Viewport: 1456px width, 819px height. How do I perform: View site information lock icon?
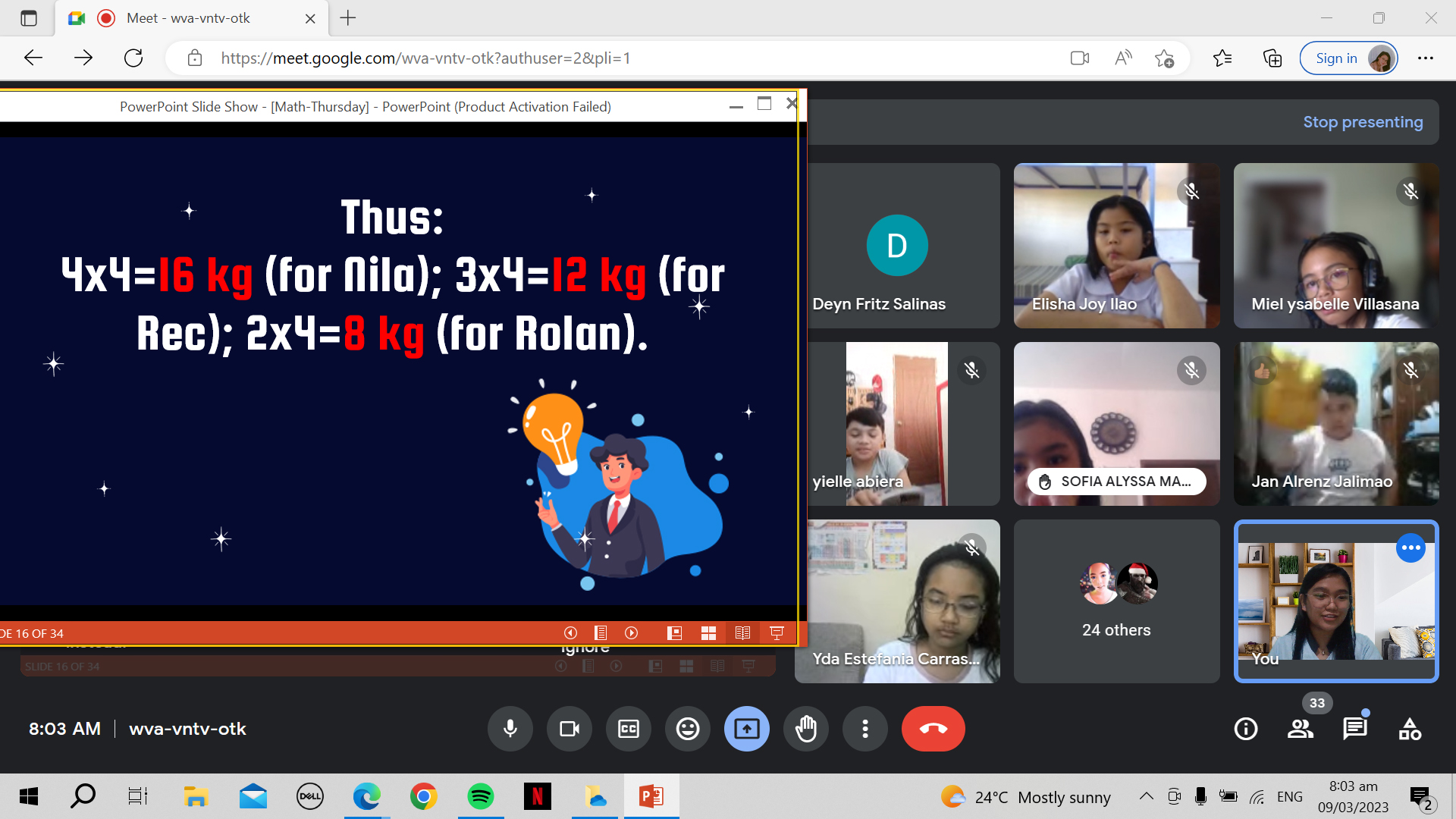coord(195,58)
